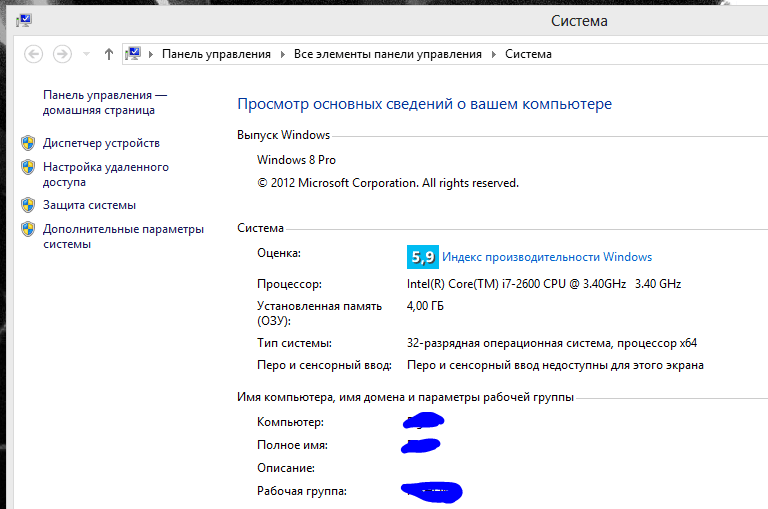The height and width of the screenshot is (509, 768).
Task: Expand chevron before Панель управления in address bar
Action: point(151,54)
